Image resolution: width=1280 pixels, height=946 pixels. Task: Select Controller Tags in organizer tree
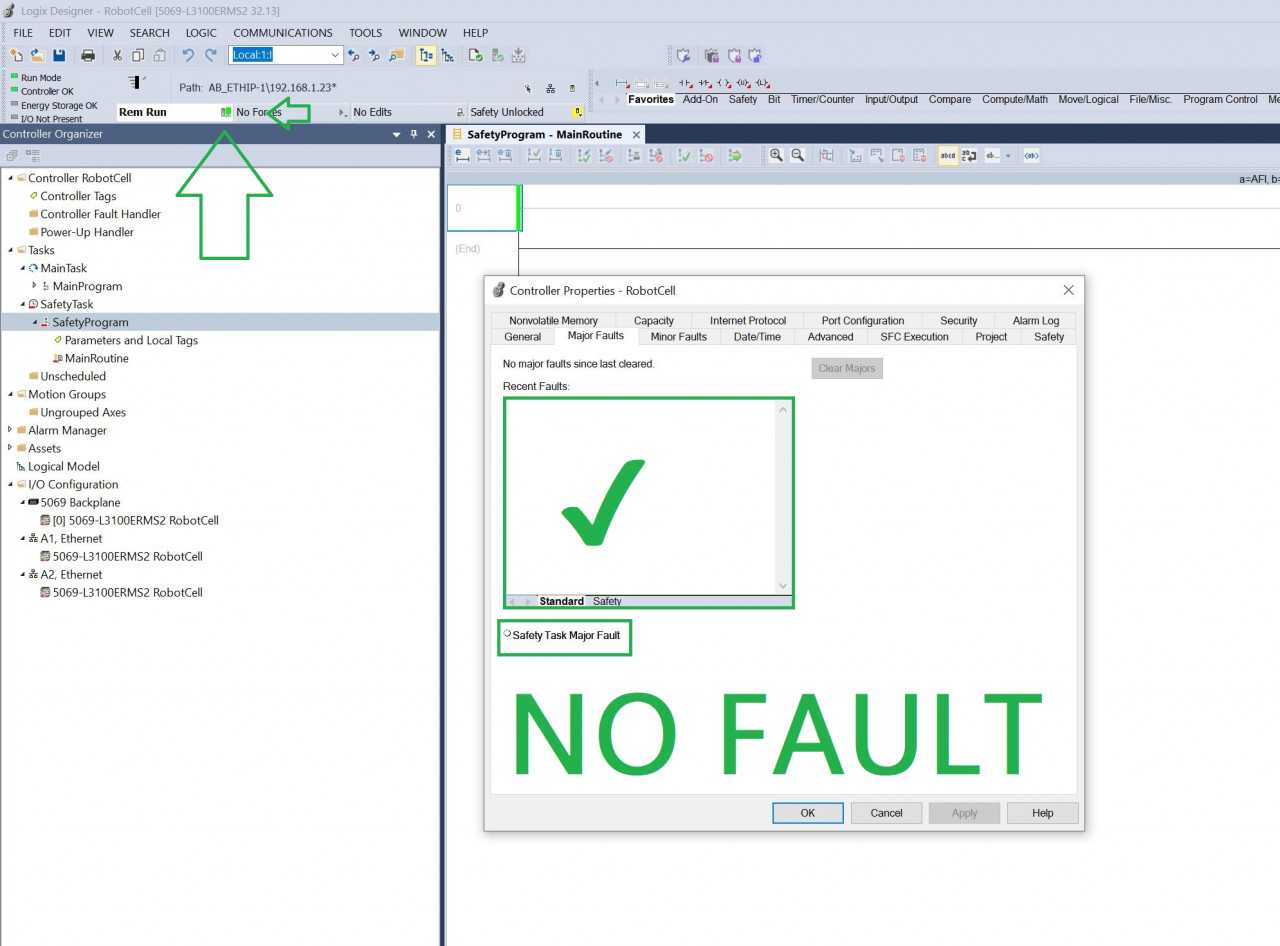[x=78, y=196]
